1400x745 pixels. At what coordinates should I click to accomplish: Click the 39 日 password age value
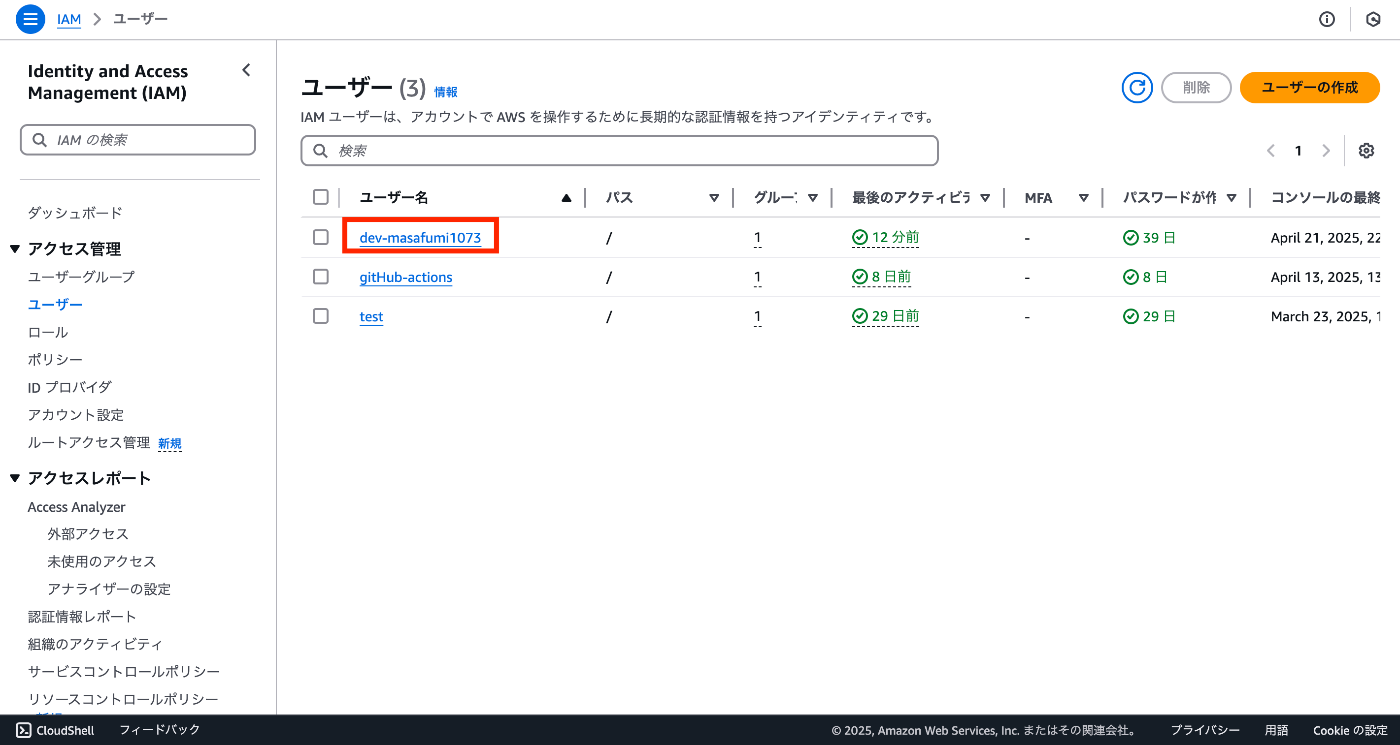1150,238
